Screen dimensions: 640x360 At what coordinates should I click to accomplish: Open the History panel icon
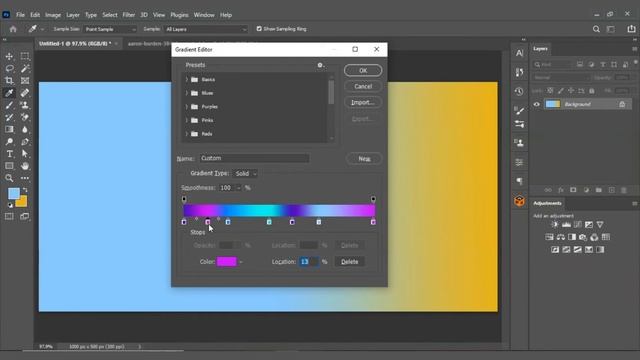click(x=519, y=91)
